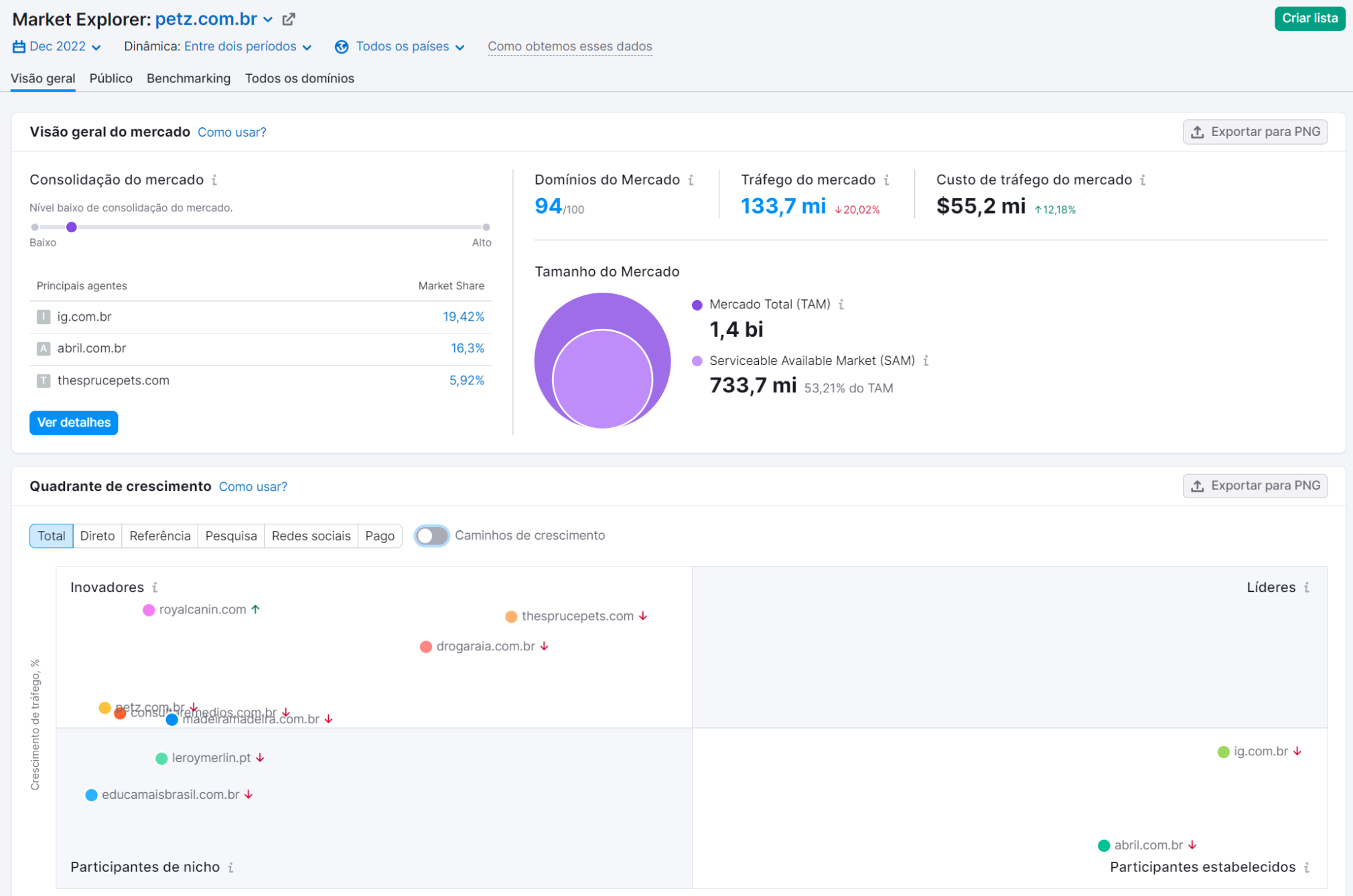Click the Principais agentes column header
Screen dimensions: 1353x896
[82, 286]
